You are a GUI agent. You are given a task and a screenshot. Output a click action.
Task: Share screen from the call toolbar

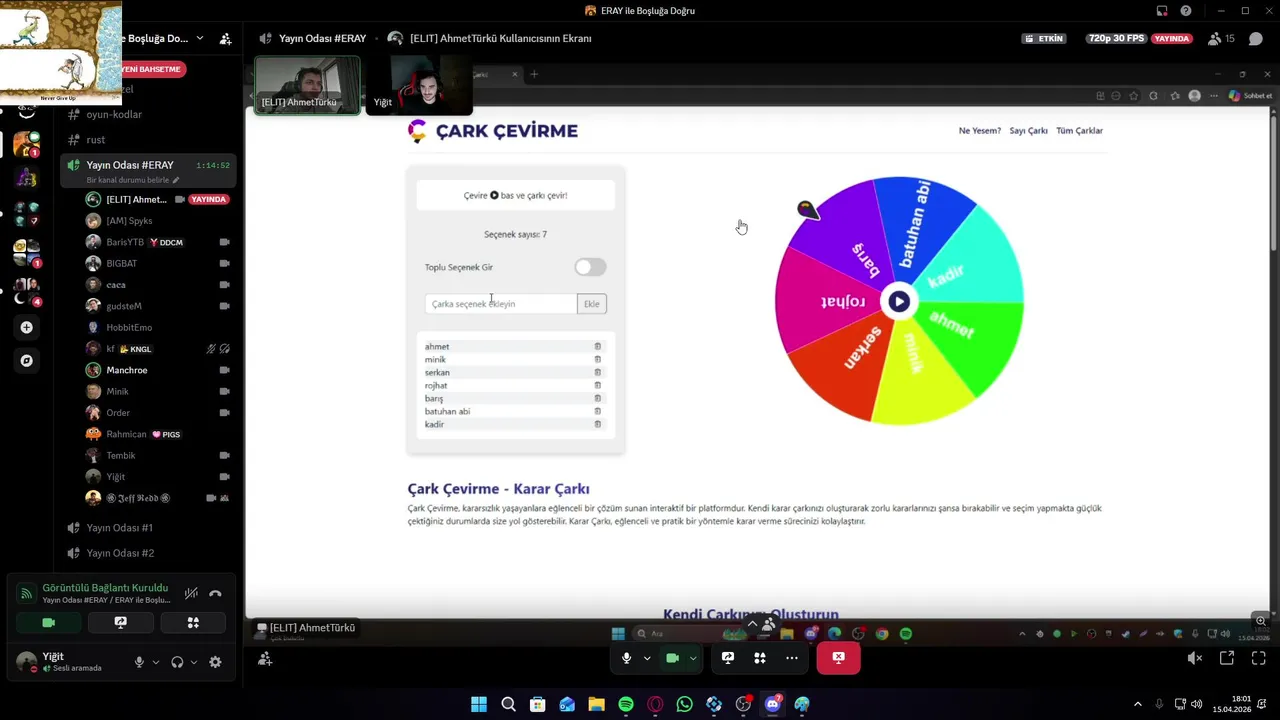click(728, 658)
